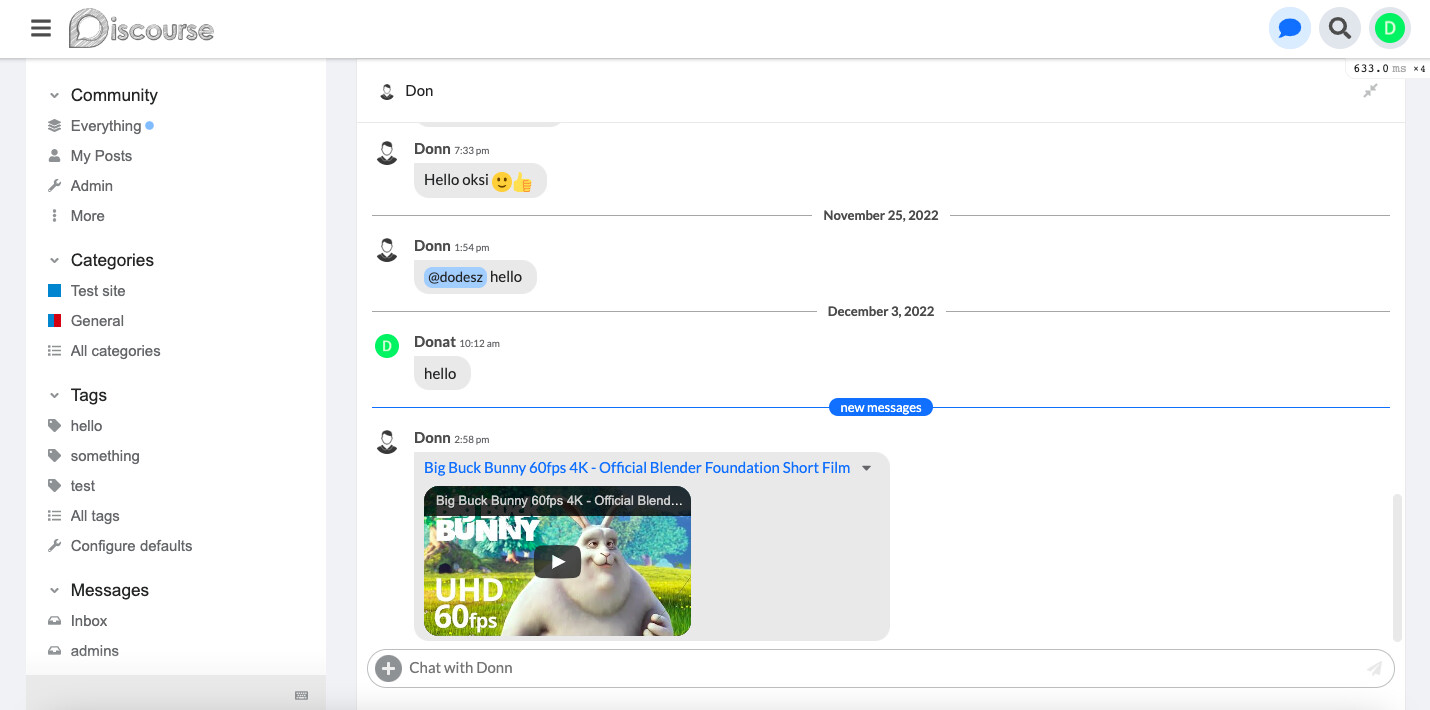This screenshot has height=710, width=1430.
Task: Collapse the Tags sidebar section
Action: point(54,395)
